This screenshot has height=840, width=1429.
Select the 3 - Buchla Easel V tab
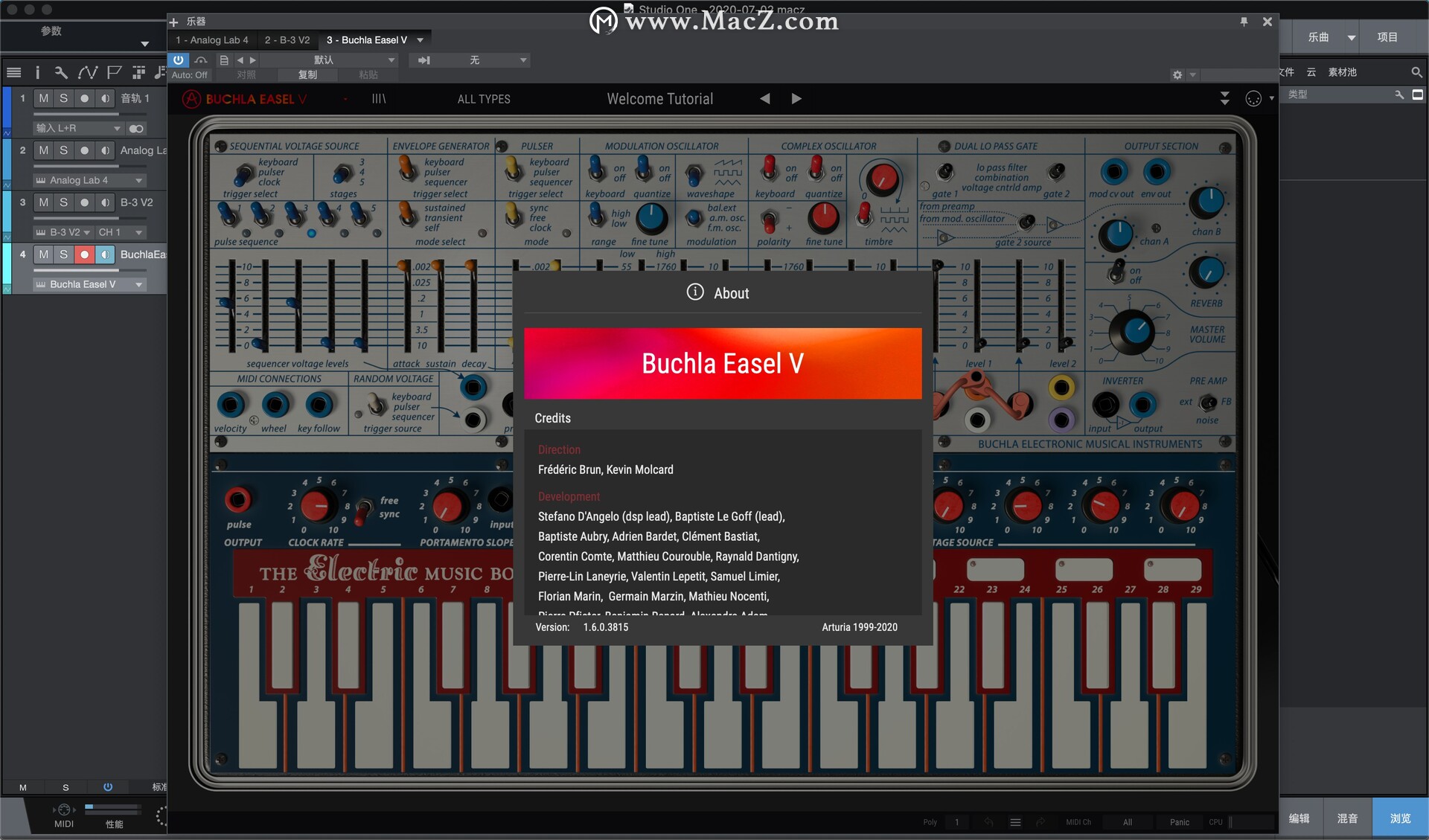367,40
